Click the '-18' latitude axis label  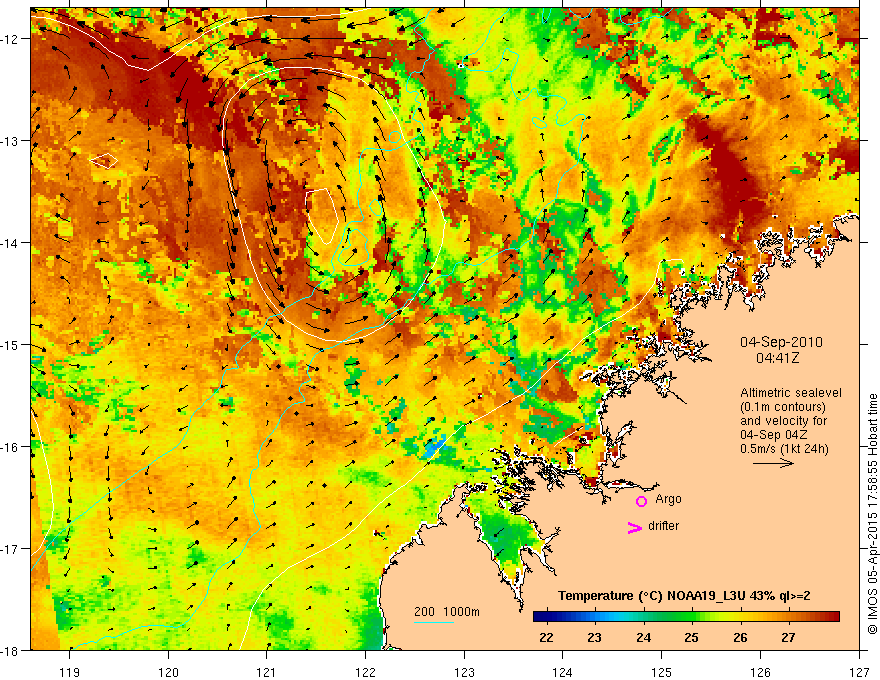(x=10, y=650)
